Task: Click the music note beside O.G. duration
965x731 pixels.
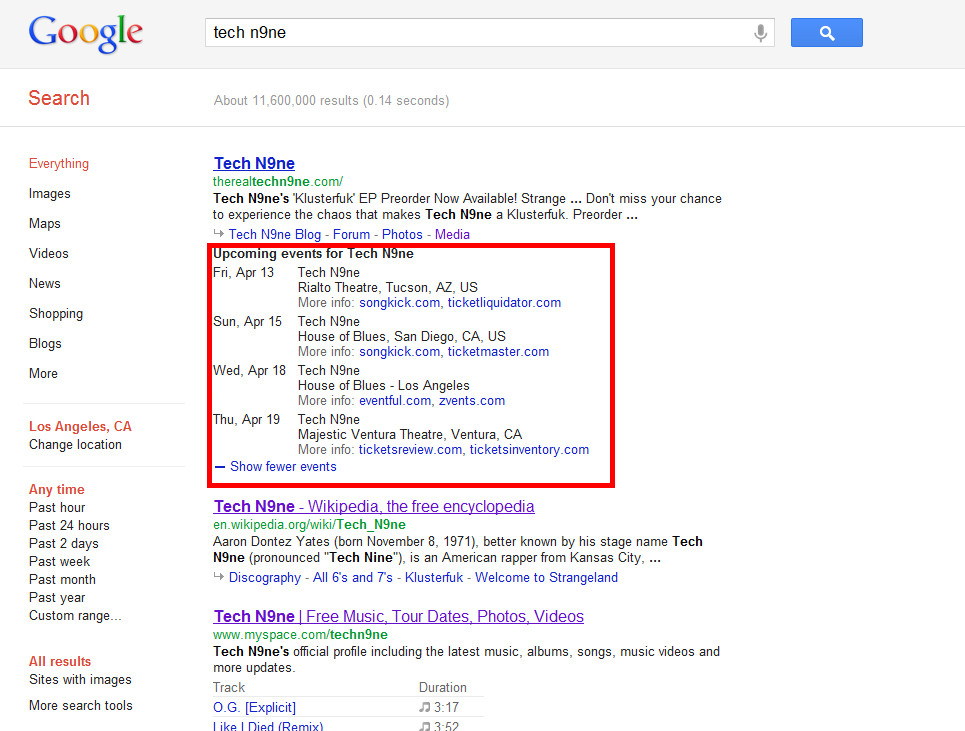Action: (425, 708)
